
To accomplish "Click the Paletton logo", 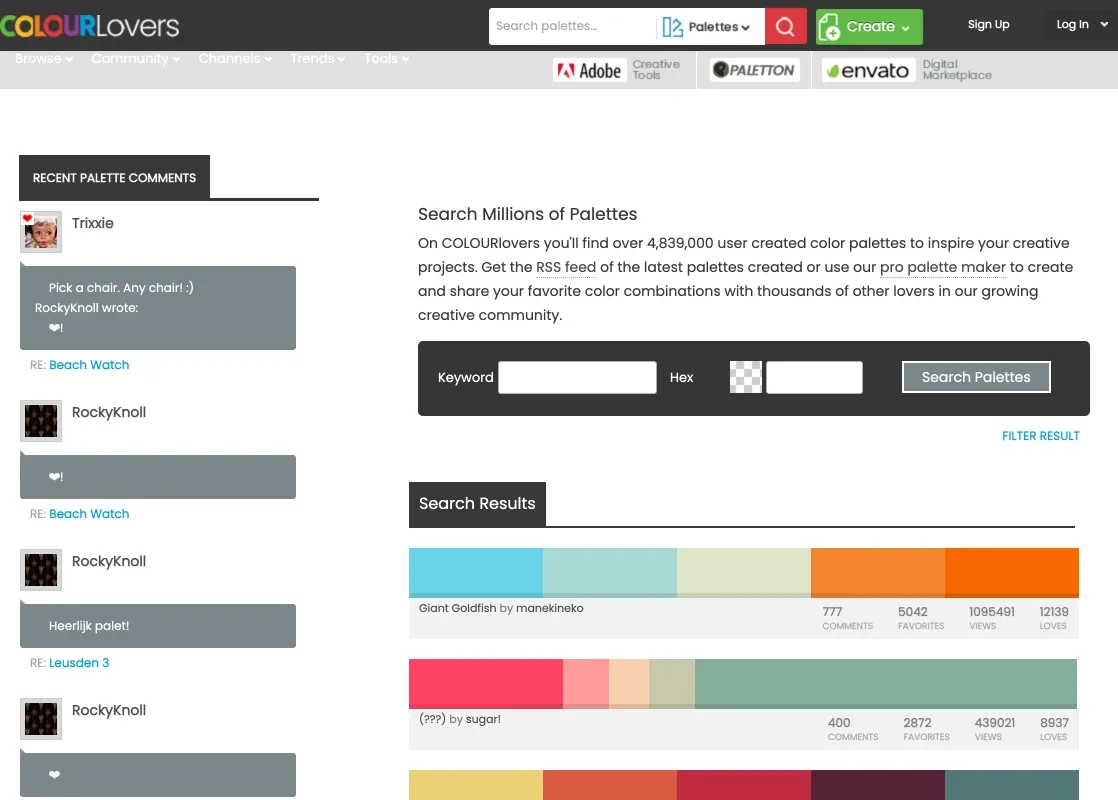I will click(754, 70).
